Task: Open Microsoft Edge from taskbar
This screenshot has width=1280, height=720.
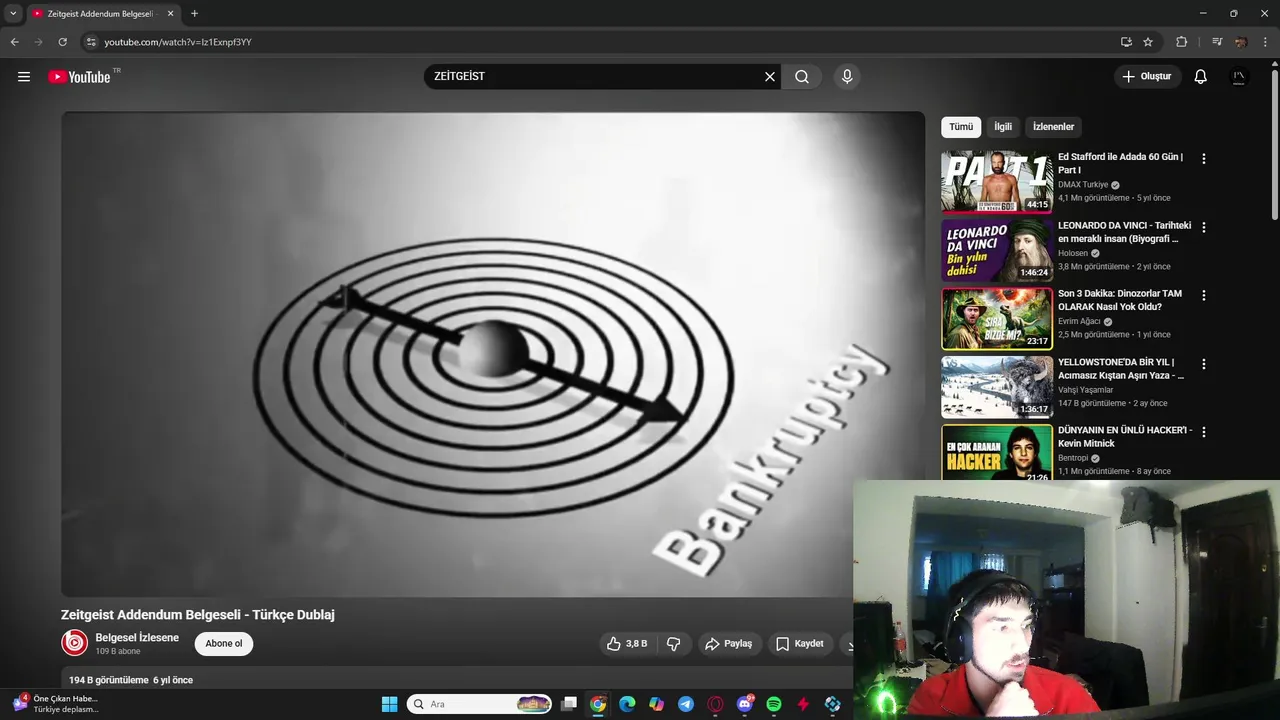Action: pyautogui.click(x=627, y=704)
